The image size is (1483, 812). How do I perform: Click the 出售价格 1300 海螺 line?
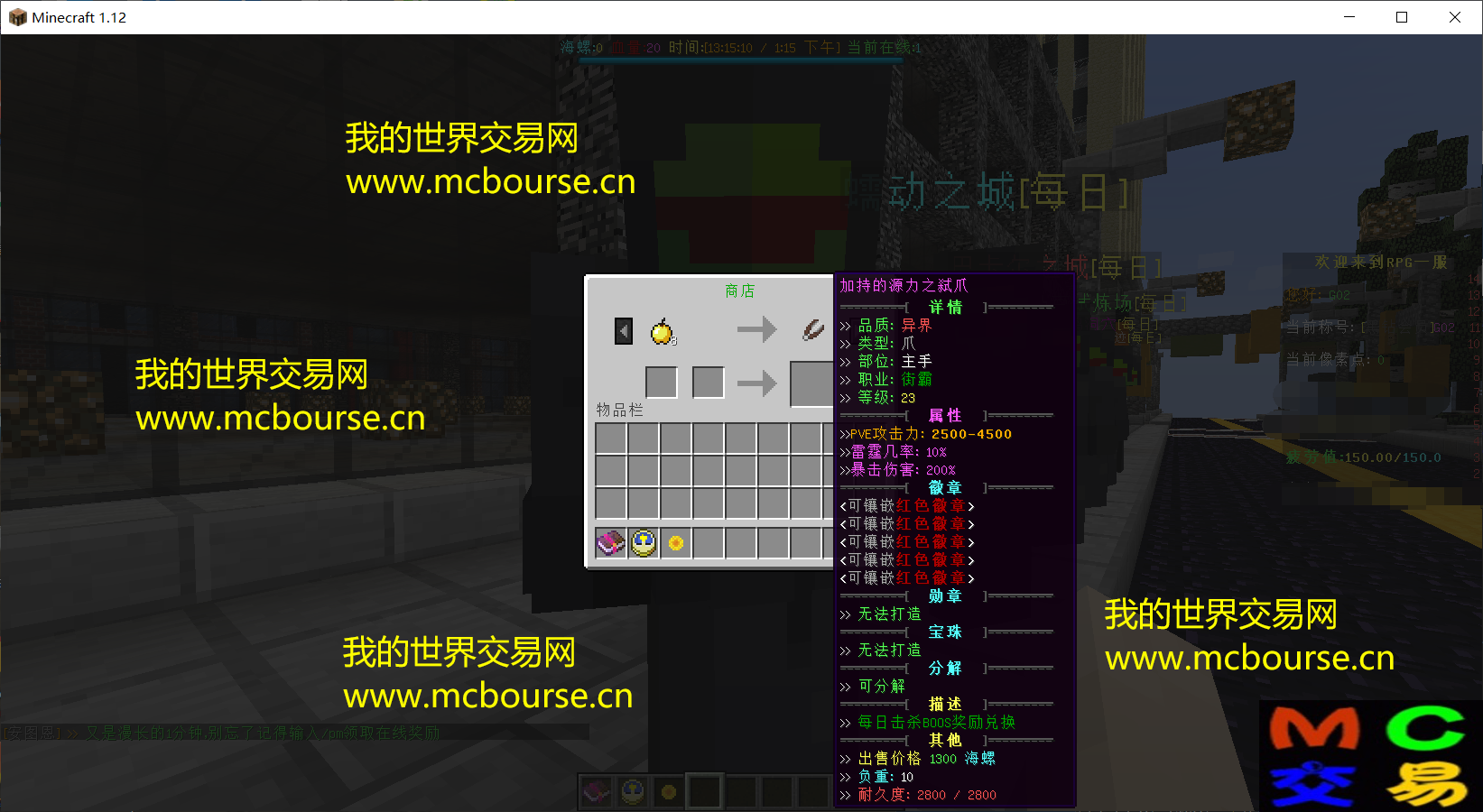pos(917,758)
